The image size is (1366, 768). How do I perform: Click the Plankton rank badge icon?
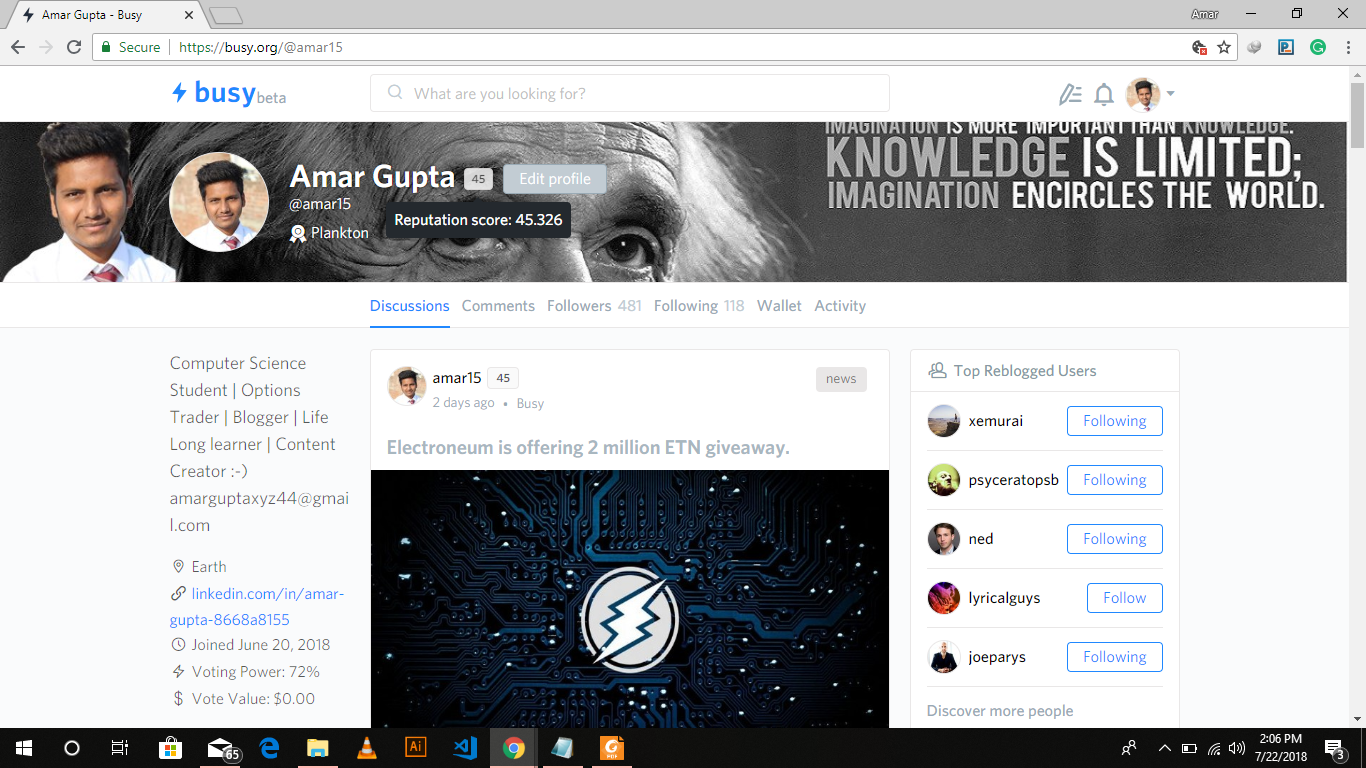pyautogui.click(x=298, y=233)
